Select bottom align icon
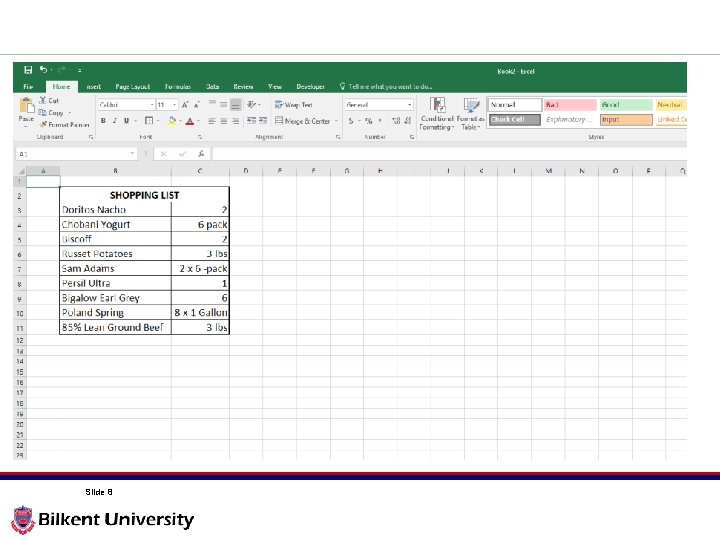The height and width of the screenshot is (540, 720). 235,105
